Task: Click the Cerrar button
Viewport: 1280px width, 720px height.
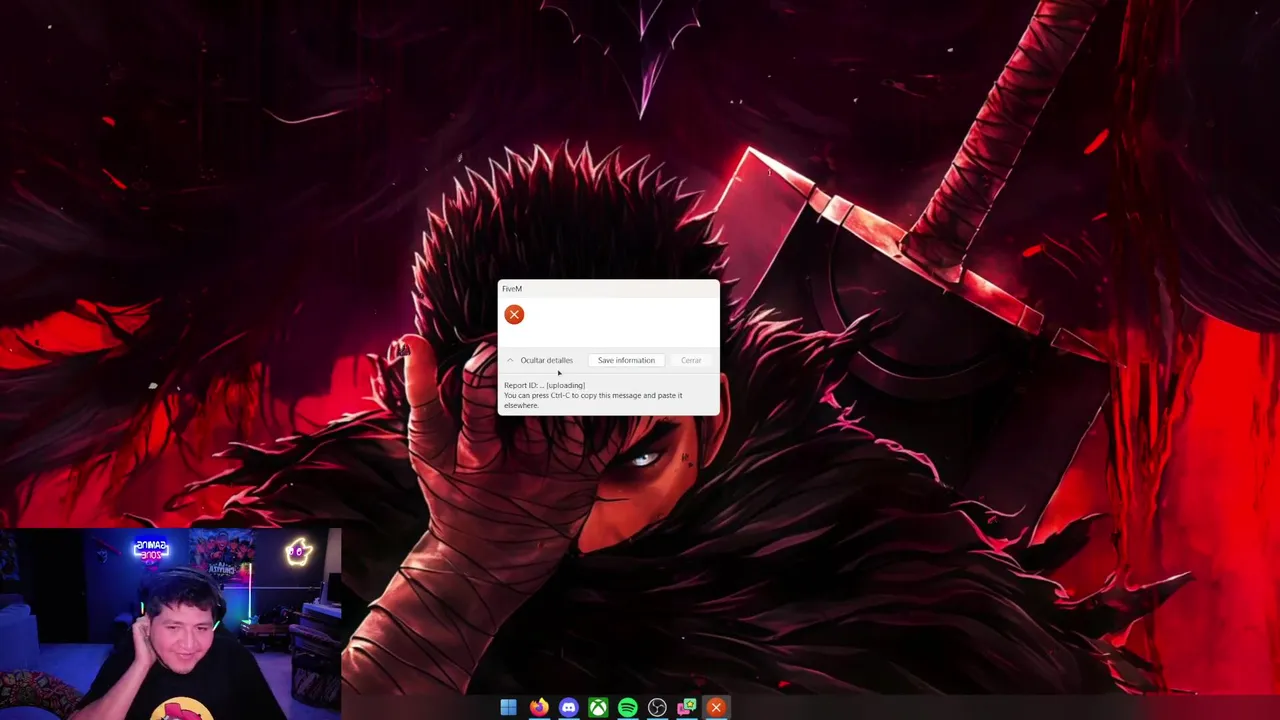Action: tap(691, 360)
